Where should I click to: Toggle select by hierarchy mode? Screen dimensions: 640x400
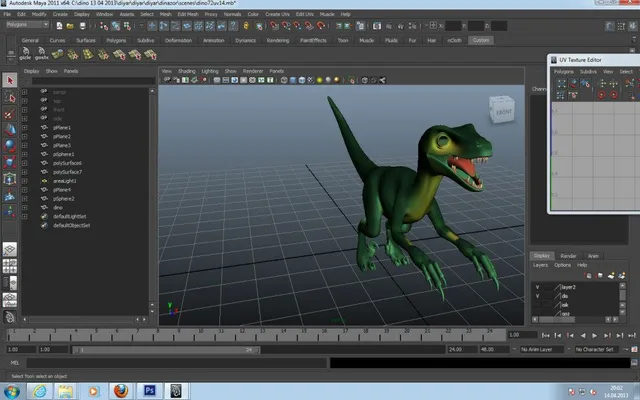pos(104,26)
